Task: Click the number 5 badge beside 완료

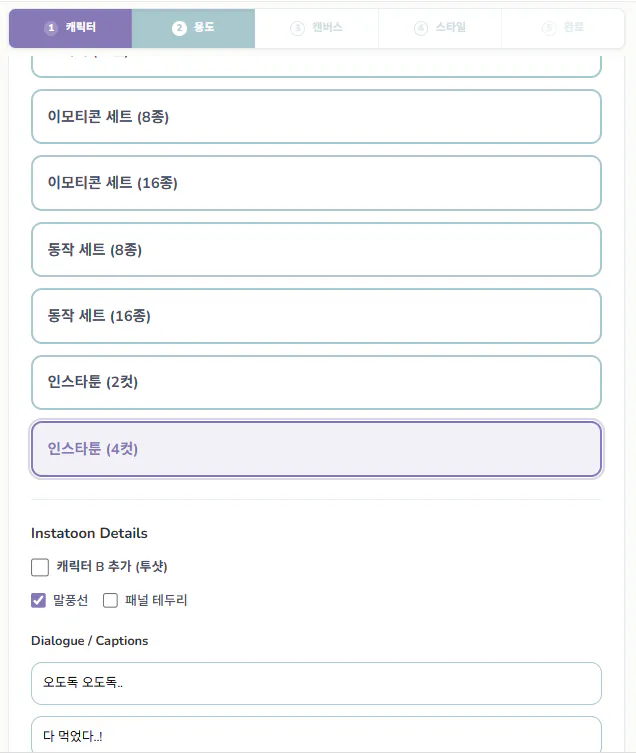Action: [548, 28]
